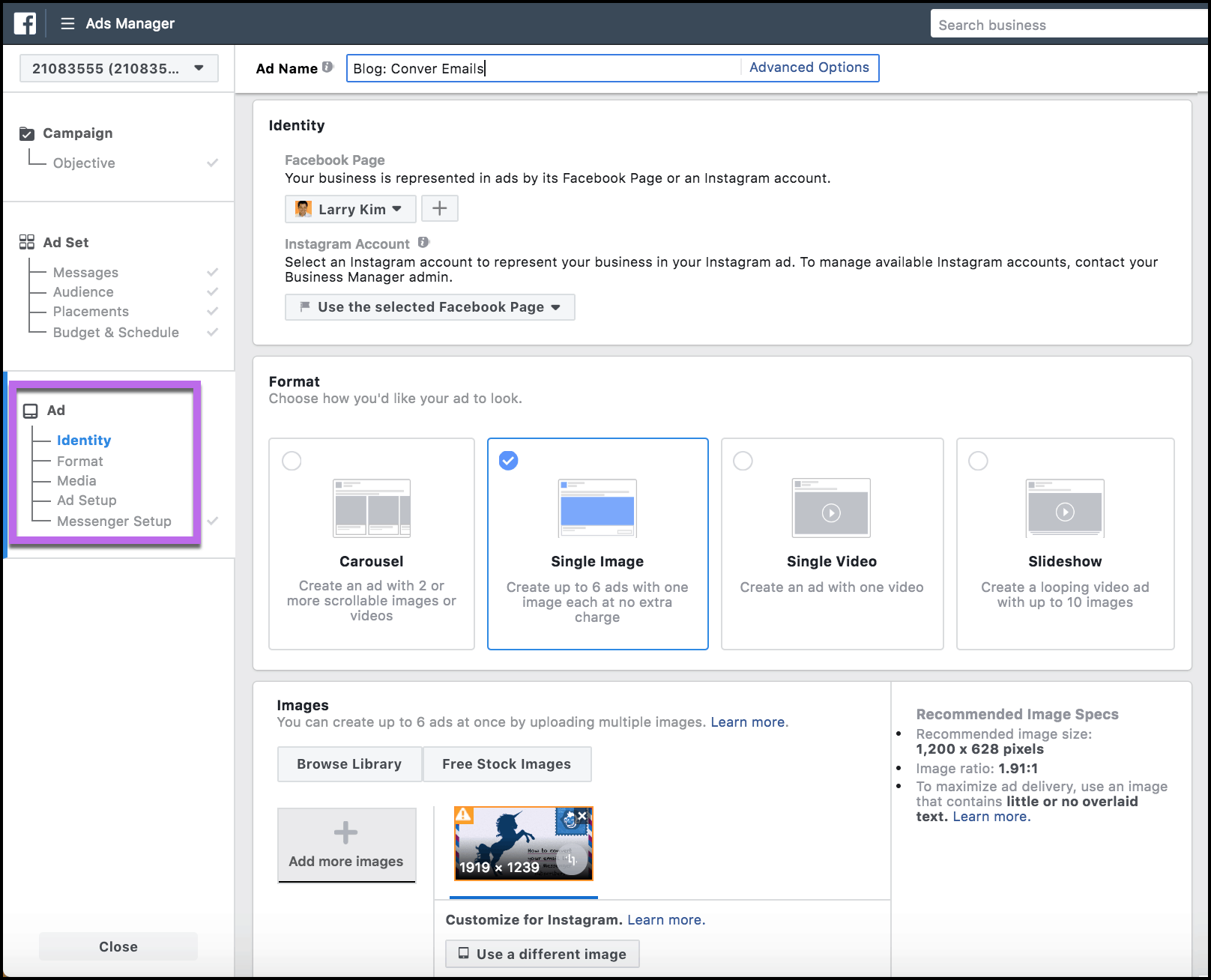Click the info icon beside Instagram Account
Viewport: 1211px width, 980px height.
tap(424, 242)
